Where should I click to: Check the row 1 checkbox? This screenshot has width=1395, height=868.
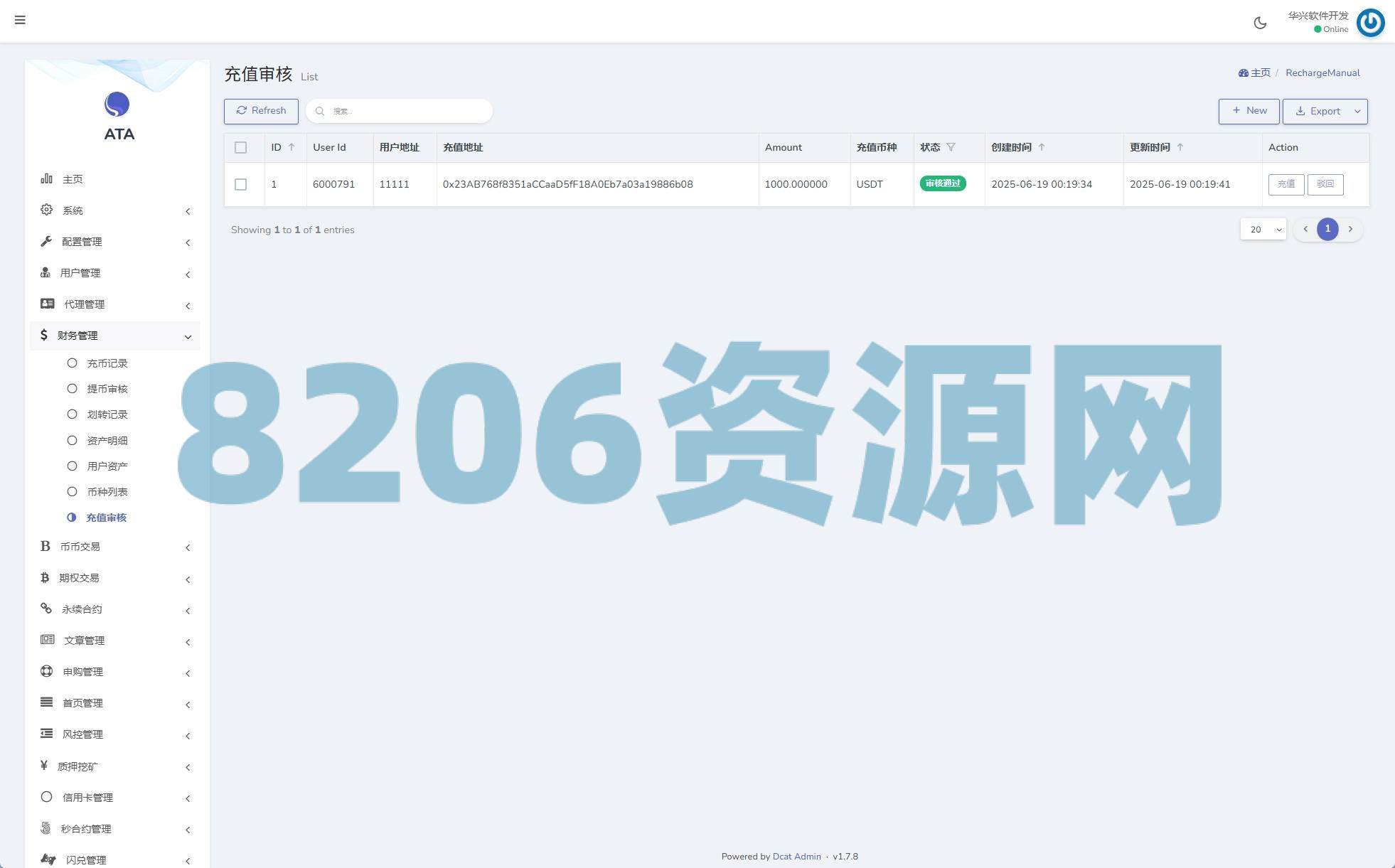240,184
